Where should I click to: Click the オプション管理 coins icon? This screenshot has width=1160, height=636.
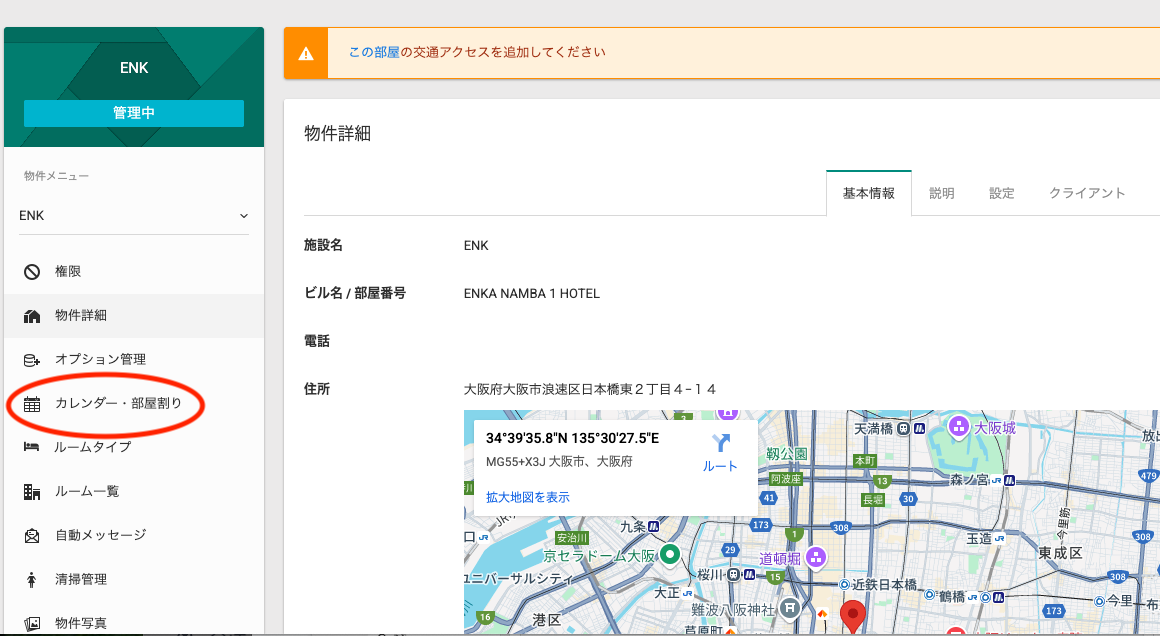[x=32, y=360]
